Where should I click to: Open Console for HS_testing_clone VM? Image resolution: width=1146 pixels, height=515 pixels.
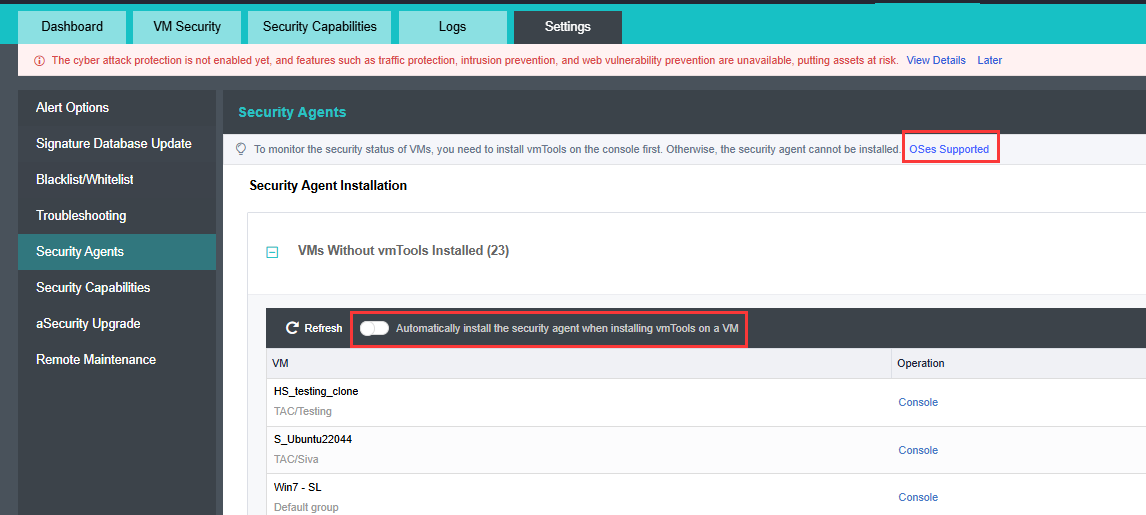click(x=918, y=402)
